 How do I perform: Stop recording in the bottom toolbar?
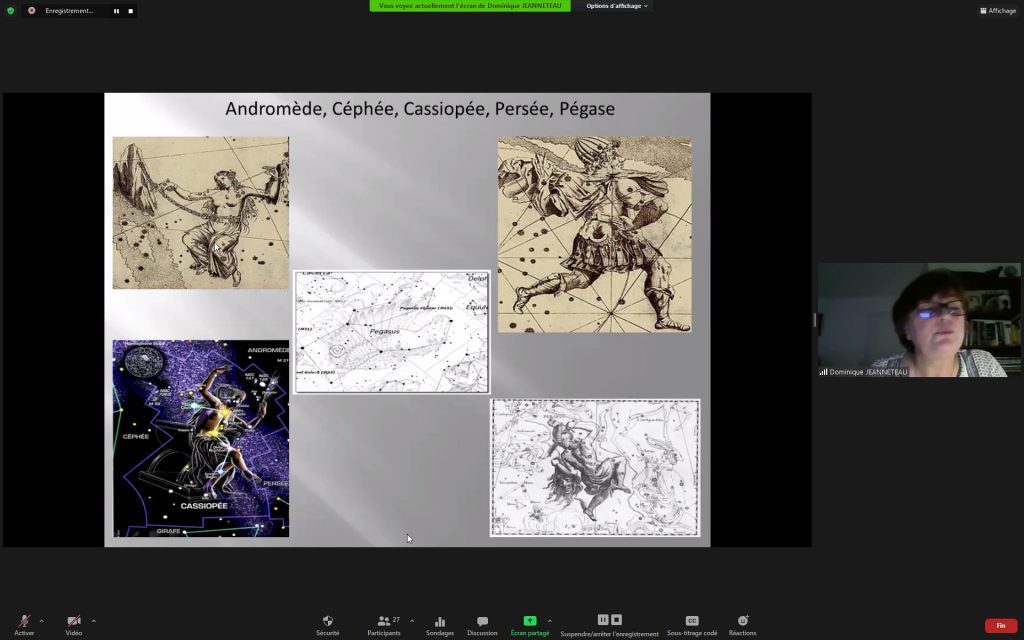(616, 620)
